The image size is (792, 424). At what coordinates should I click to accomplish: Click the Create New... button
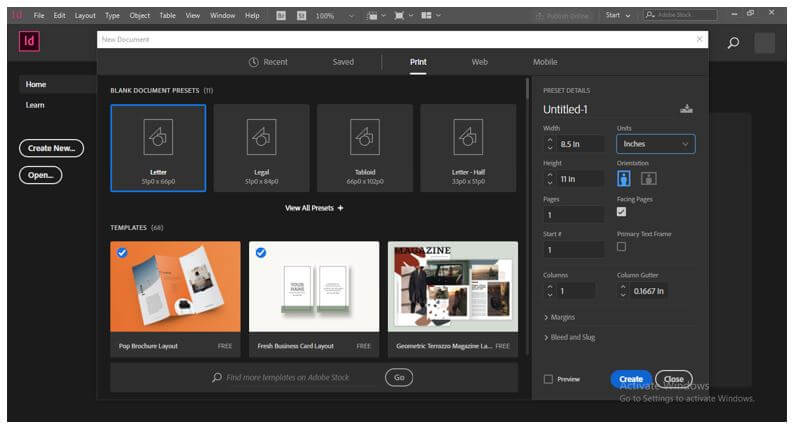[x=52, y=148]
